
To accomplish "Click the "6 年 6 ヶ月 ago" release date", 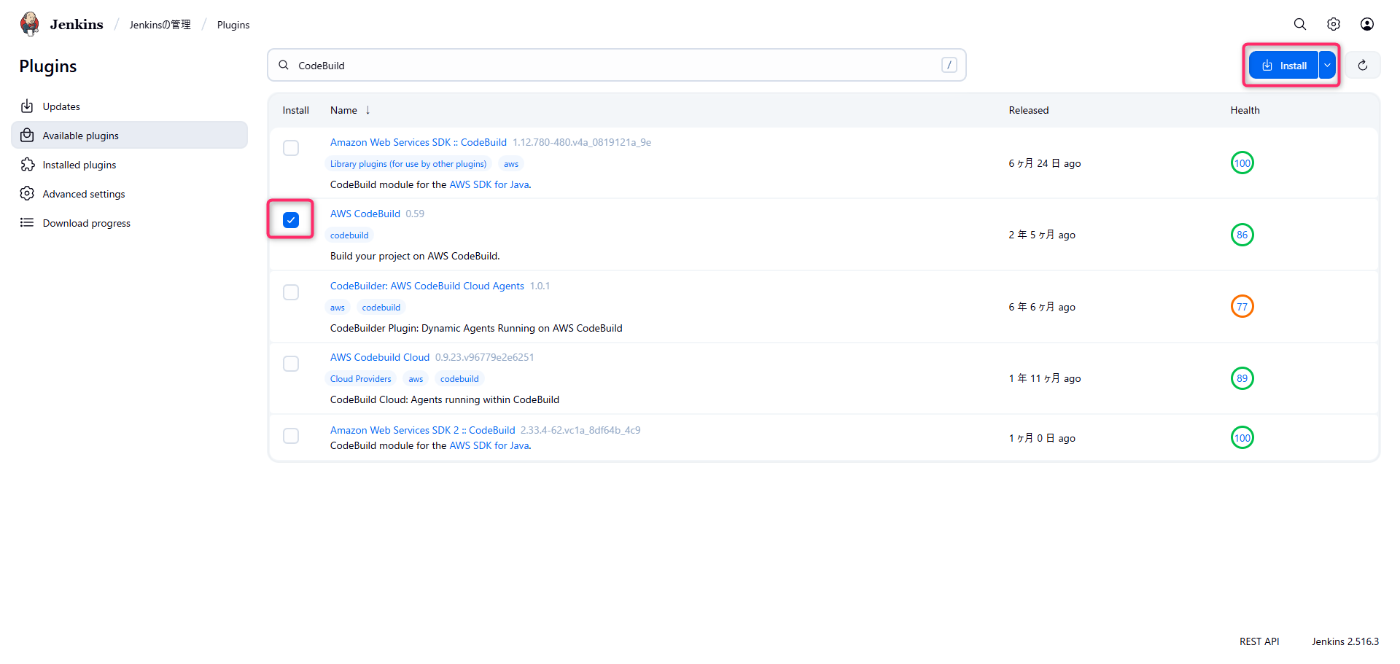I will pyautogui.click(x=1042, y=307).
